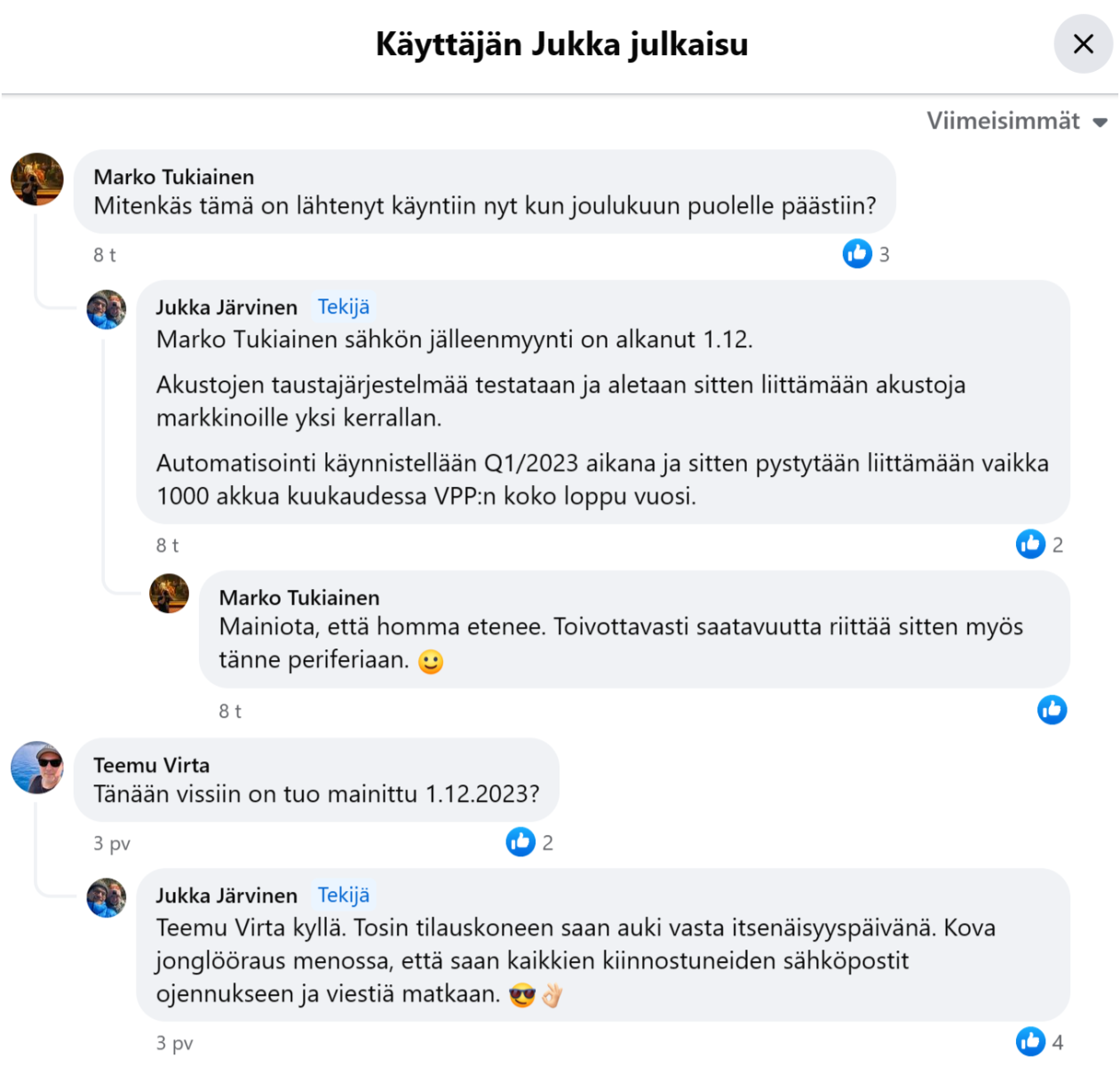This screenshot has width=1120, height=1066.
Task: Click the Tekijä badge on first reply
Action: [x=344, y=307]
